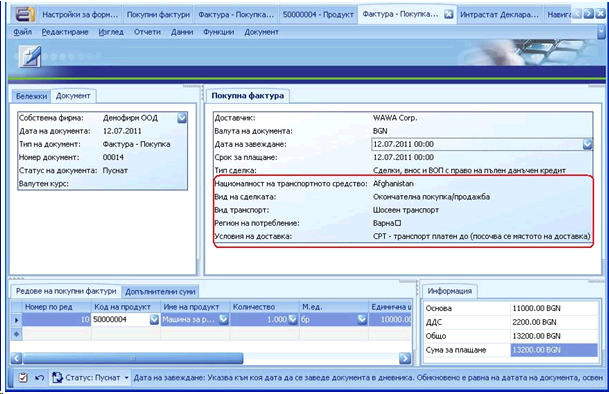Click the undo arrow icon in status bar

(x=39, y=377)
